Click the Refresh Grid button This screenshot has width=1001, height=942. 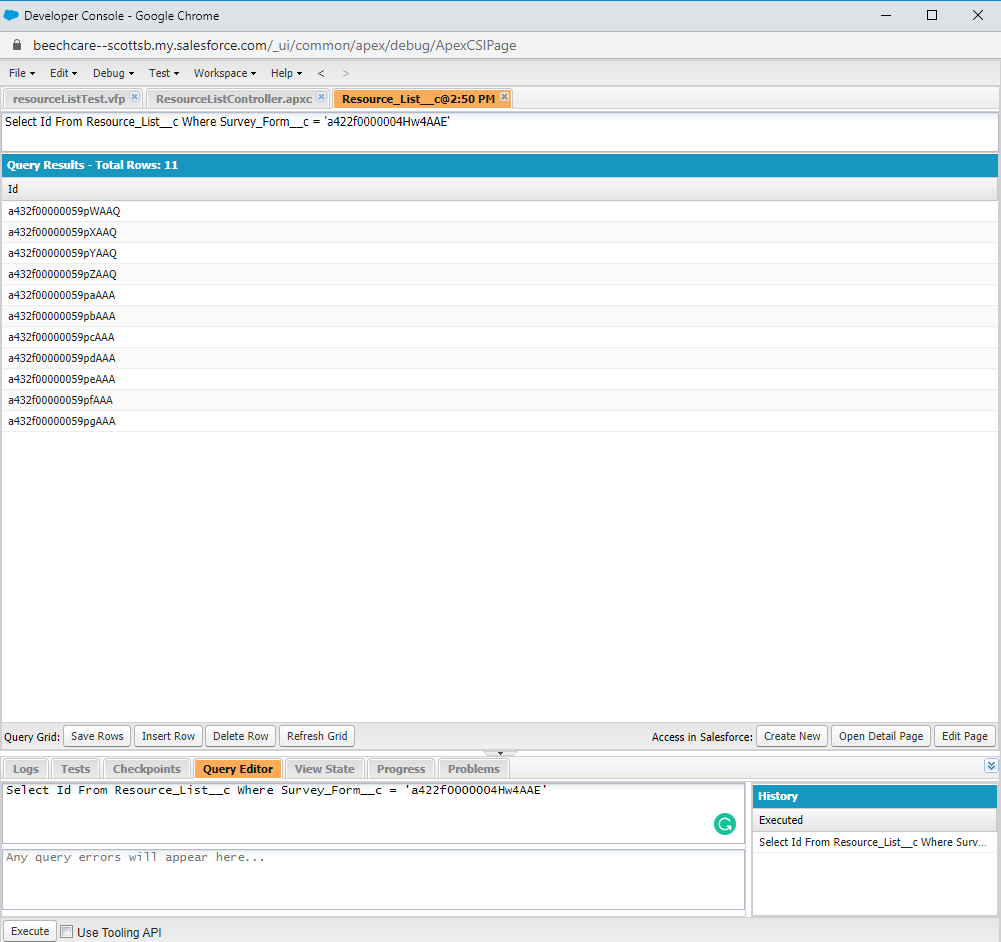[317, 736]
